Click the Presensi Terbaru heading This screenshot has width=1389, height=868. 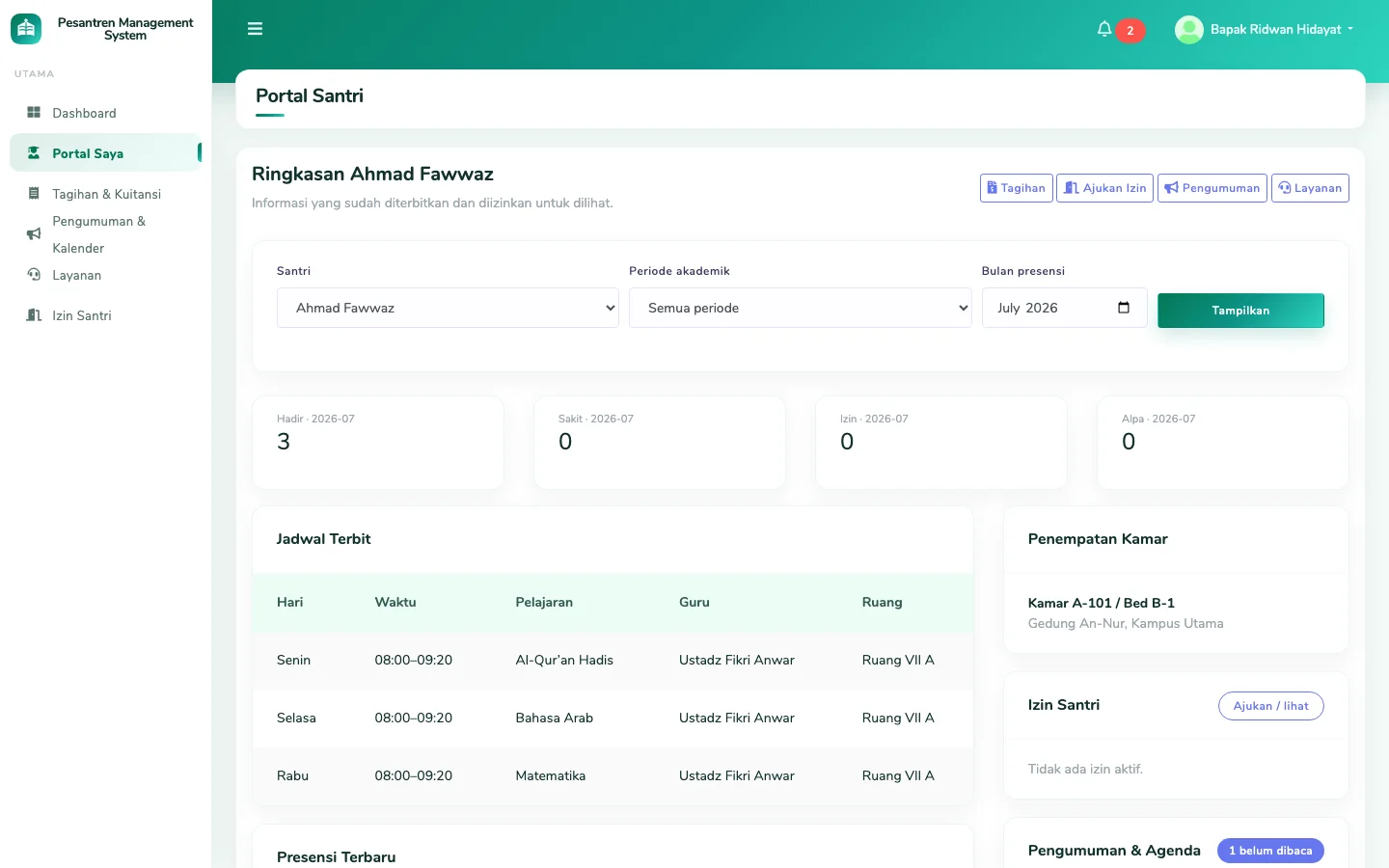(x=336, y=857)
